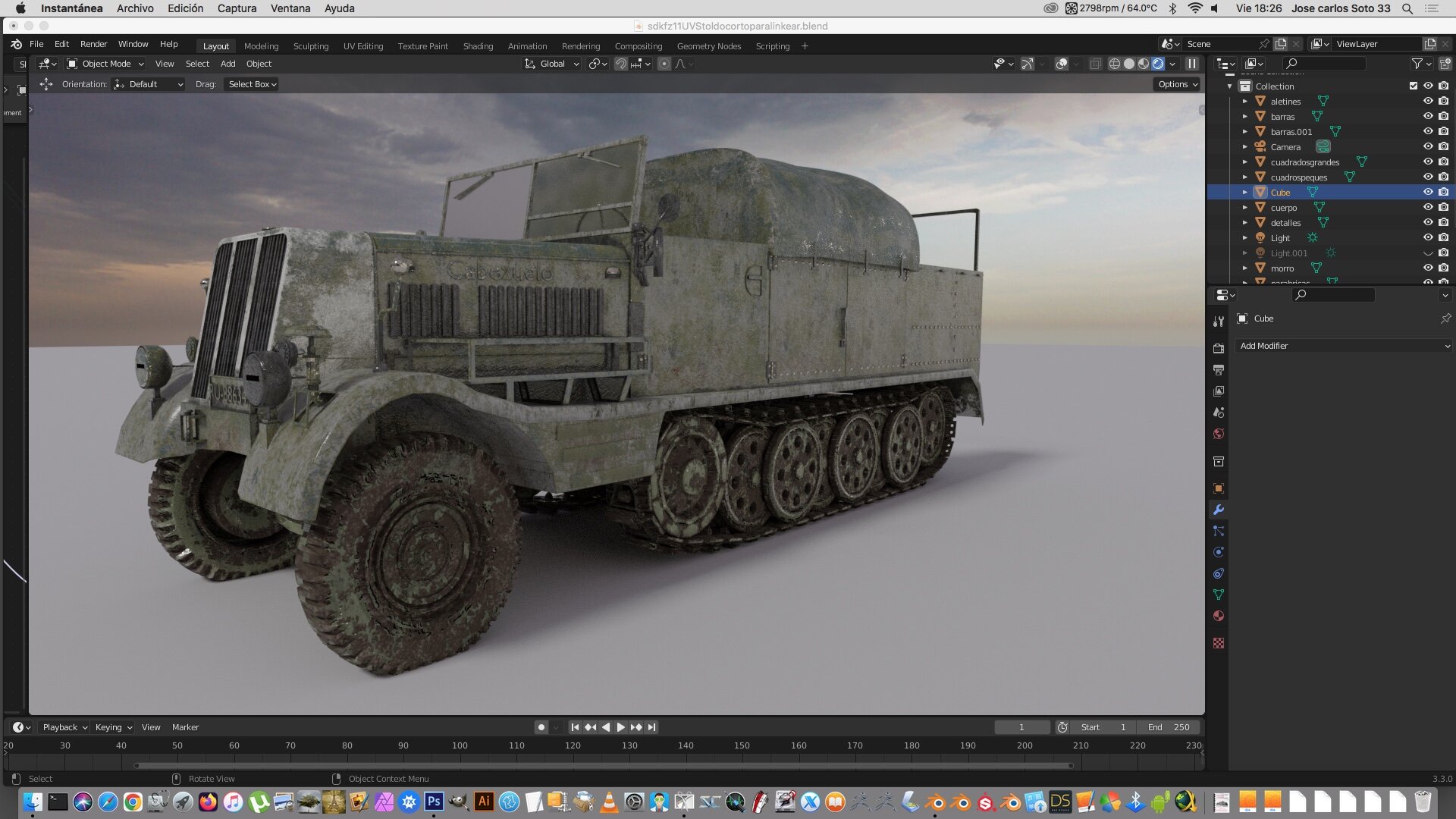Open the Texture properties tab
1456x819 pixels.
pos(1219,643)
